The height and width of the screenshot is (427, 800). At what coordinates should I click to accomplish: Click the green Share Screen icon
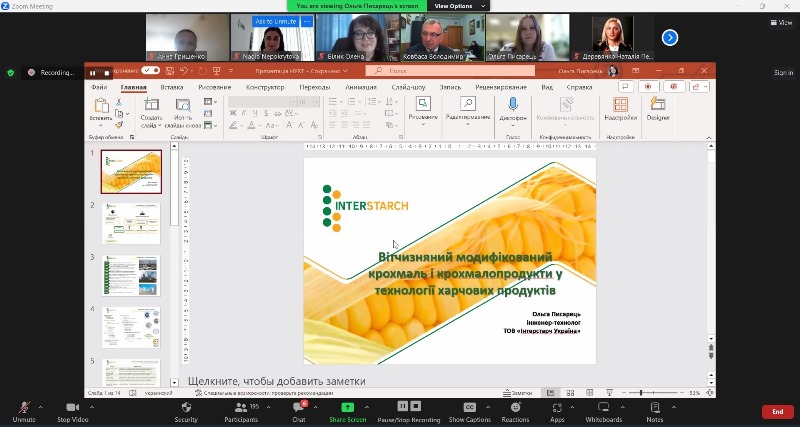(347, 408)
